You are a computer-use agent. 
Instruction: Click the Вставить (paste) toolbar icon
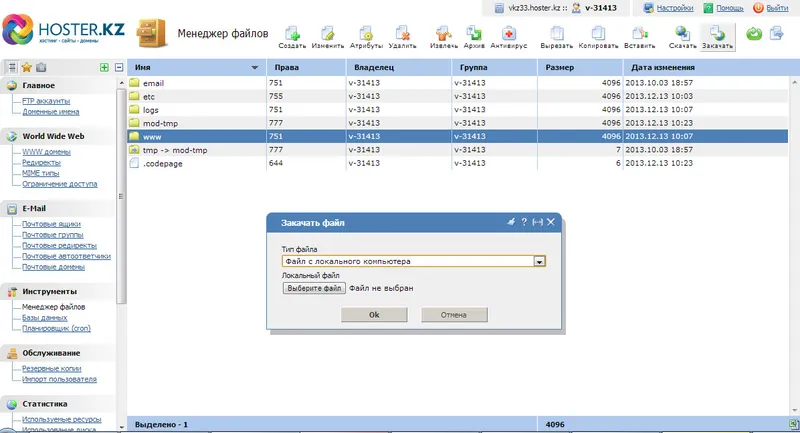[639, 37]
